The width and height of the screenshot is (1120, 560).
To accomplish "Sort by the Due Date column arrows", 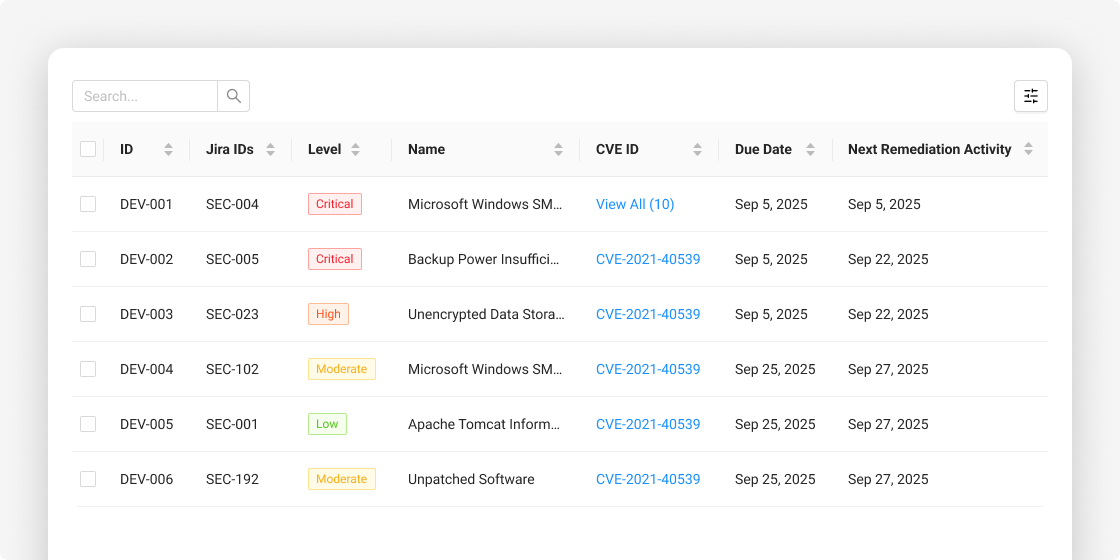I will coord(811,149).
